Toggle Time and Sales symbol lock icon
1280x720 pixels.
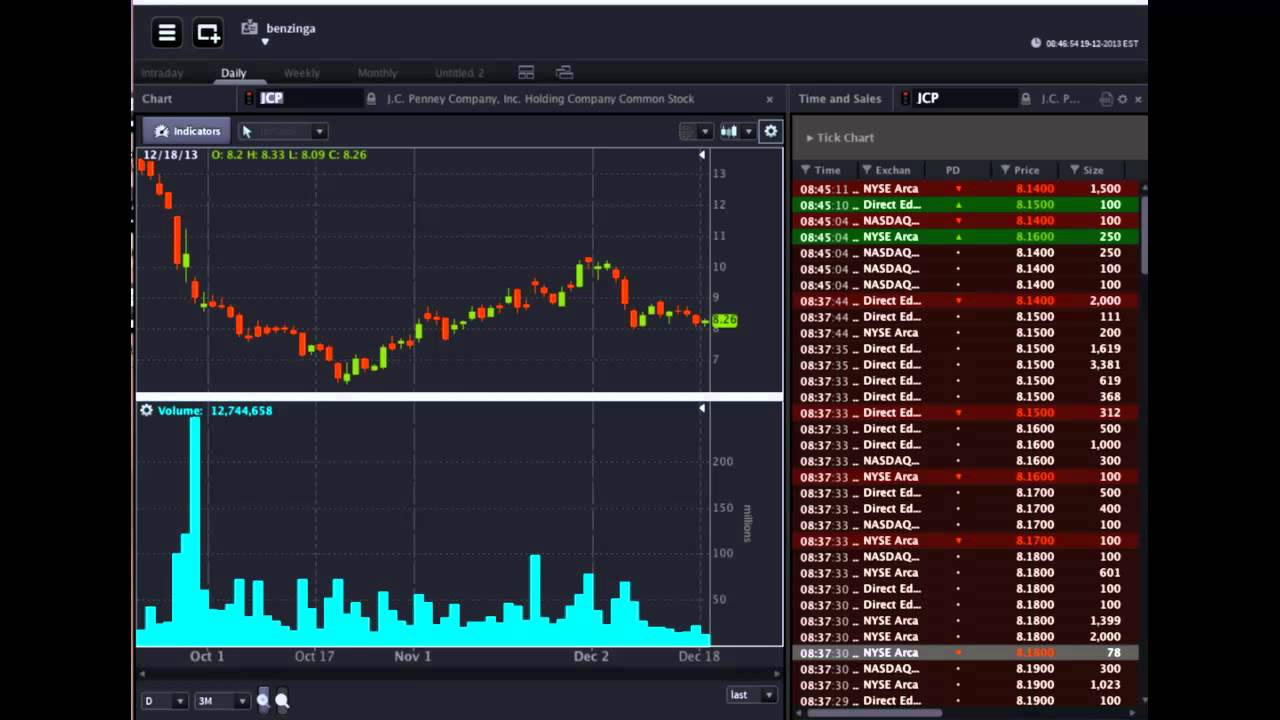tap(1025, 99)
